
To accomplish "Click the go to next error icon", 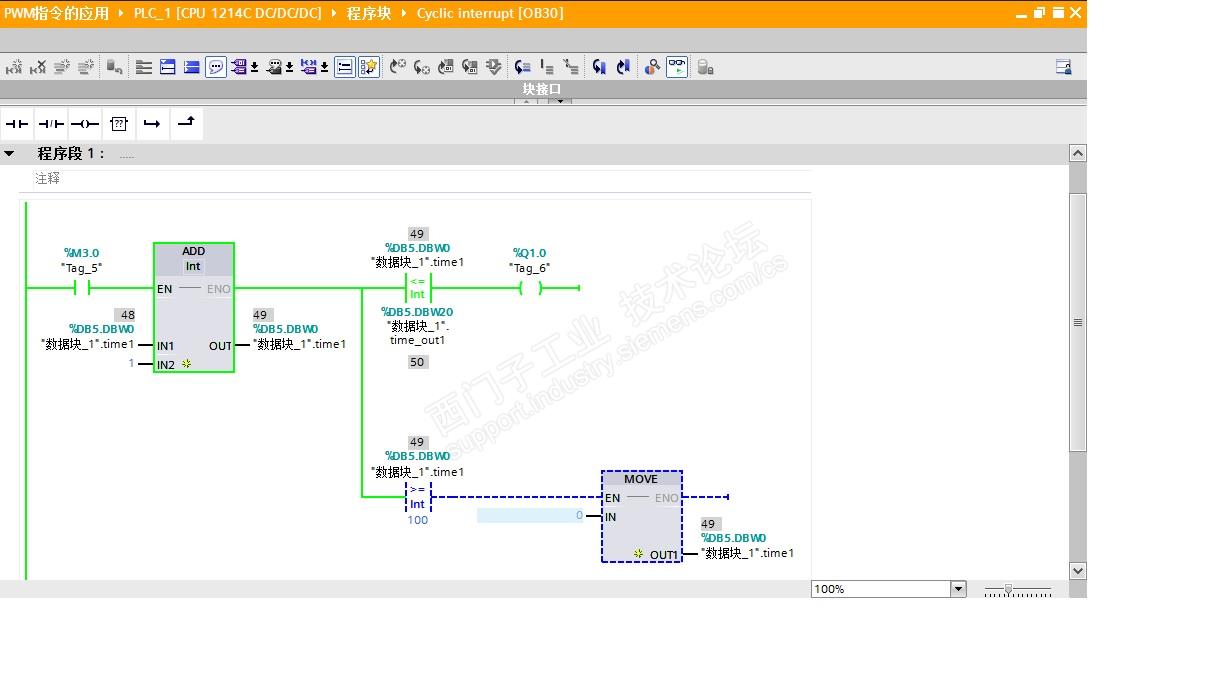I will (x=398, y=67).
